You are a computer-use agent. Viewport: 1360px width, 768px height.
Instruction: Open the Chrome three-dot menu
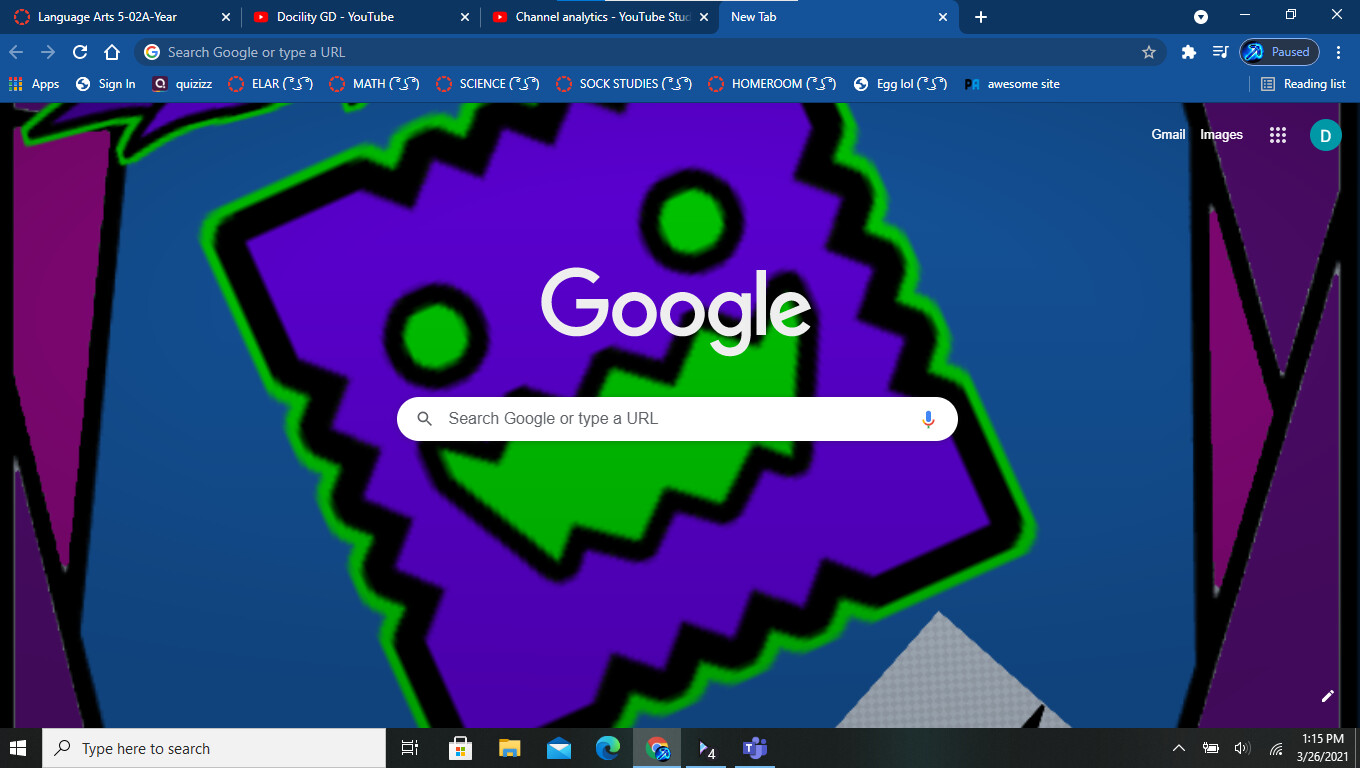(x=1337, y=52)
